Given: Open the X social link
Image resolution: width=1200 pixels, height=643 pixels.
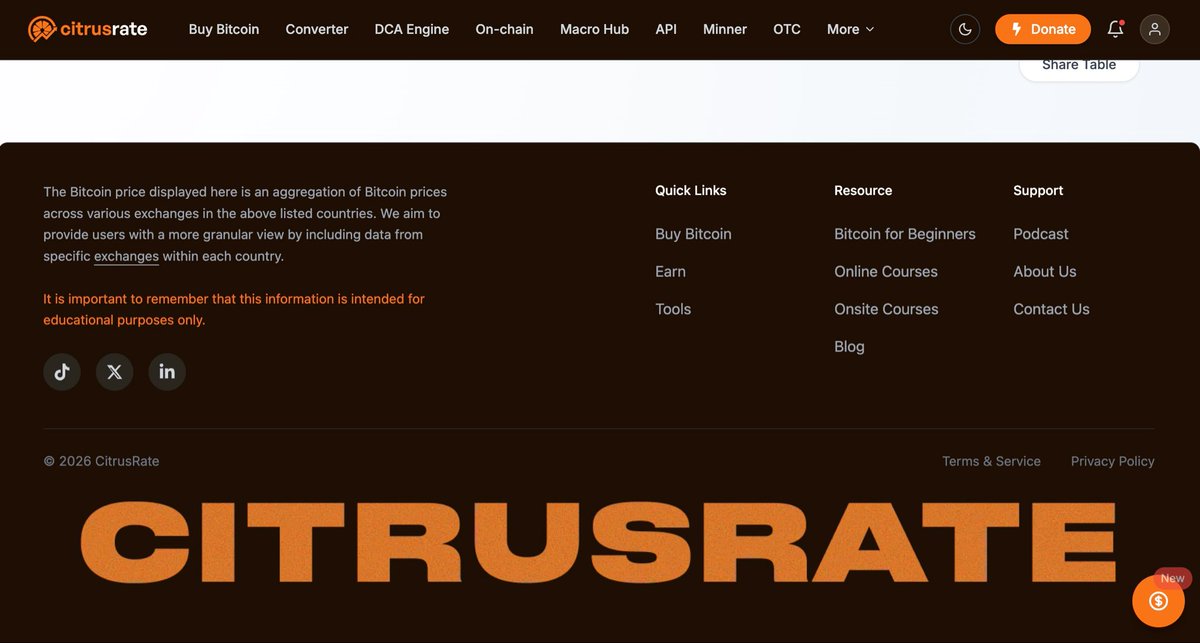Looking at the screenshot, I should (x=115, y=372).
